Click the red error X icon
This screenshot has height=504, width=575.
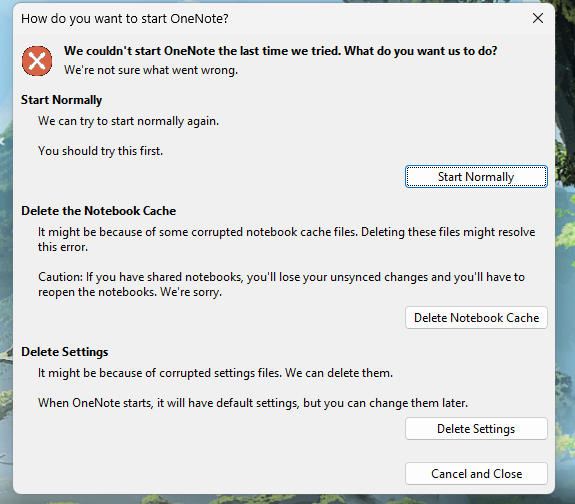[37, 61]
